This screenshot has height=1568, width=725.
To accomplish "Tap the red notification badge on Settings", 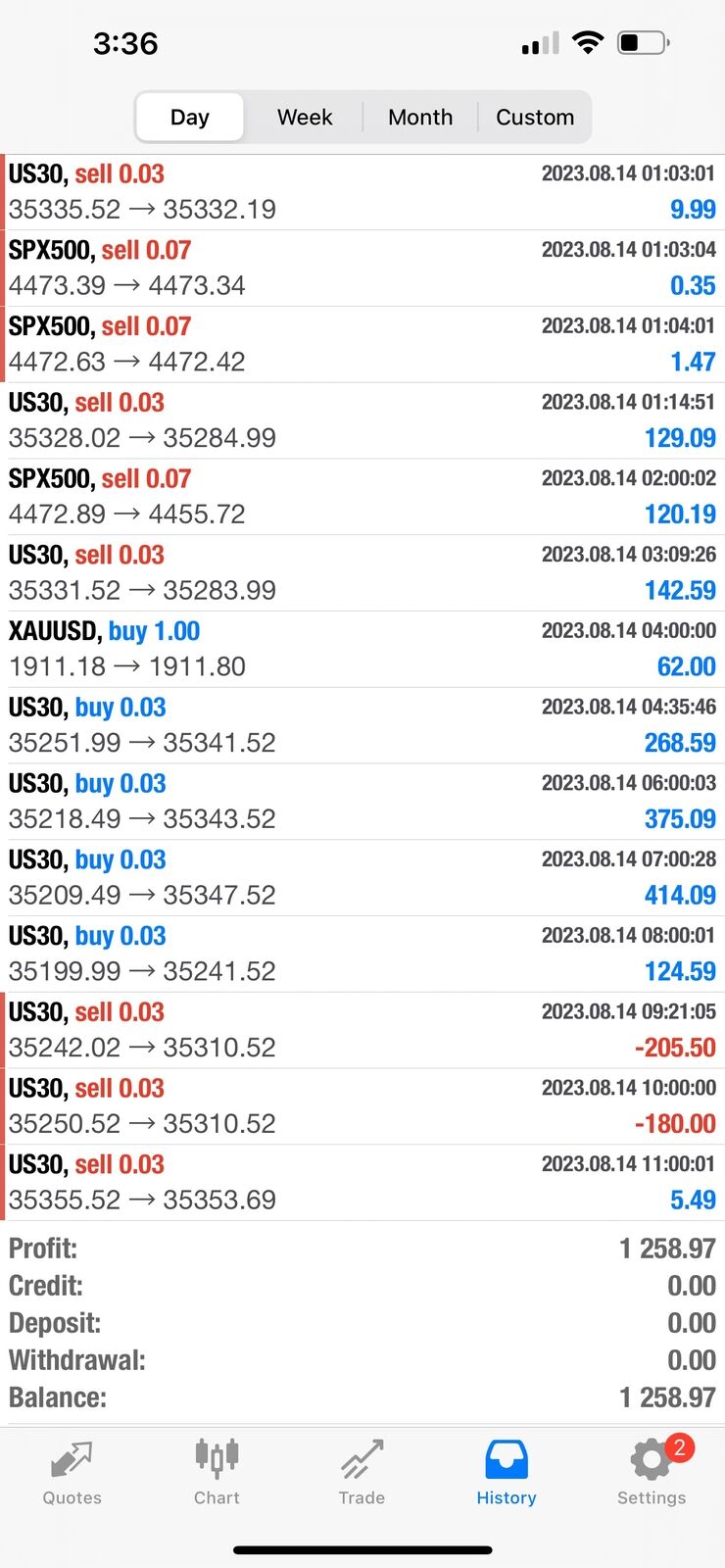I will point(679,1447).
